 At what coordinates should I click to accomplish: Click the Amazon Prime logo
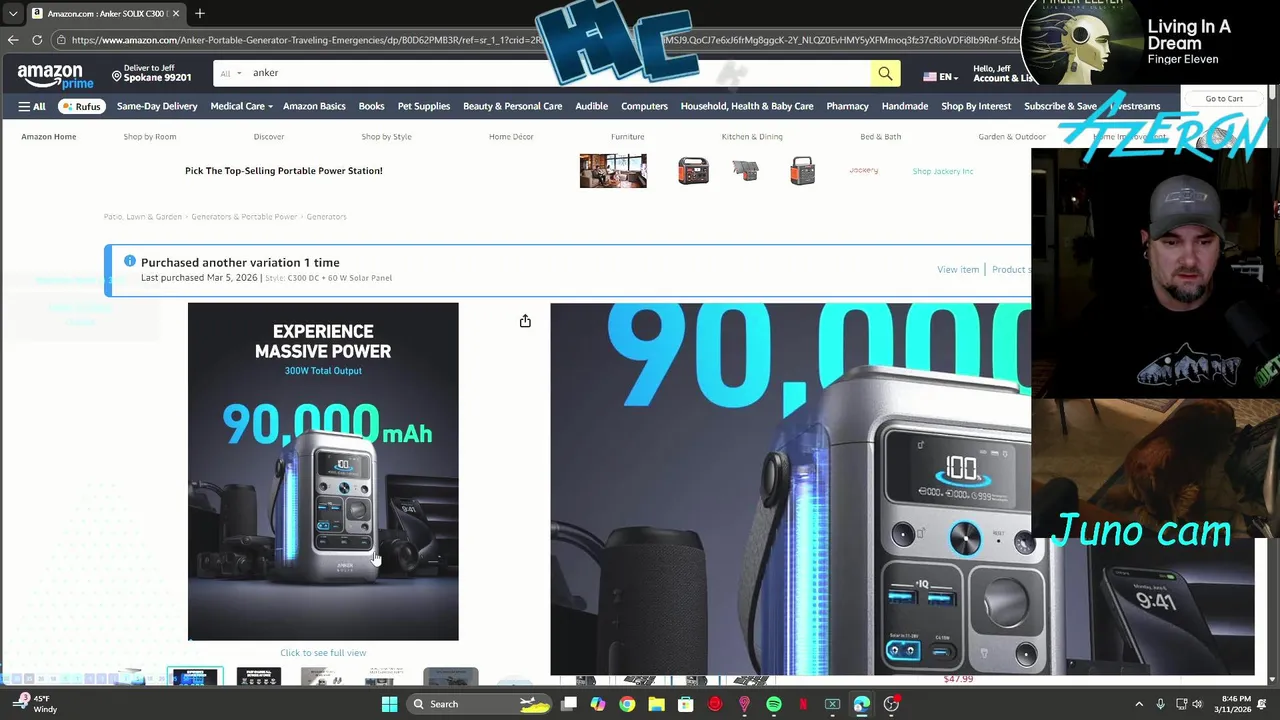coord(55,76)
